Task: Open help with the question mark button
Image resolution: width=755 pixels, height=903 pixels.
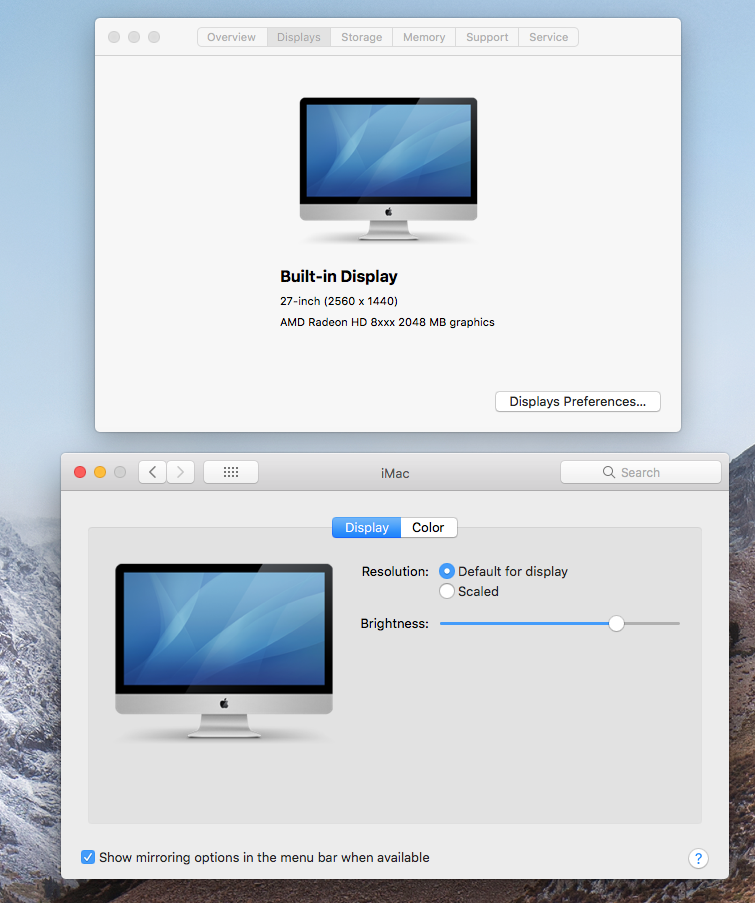Action: (698, 859)
